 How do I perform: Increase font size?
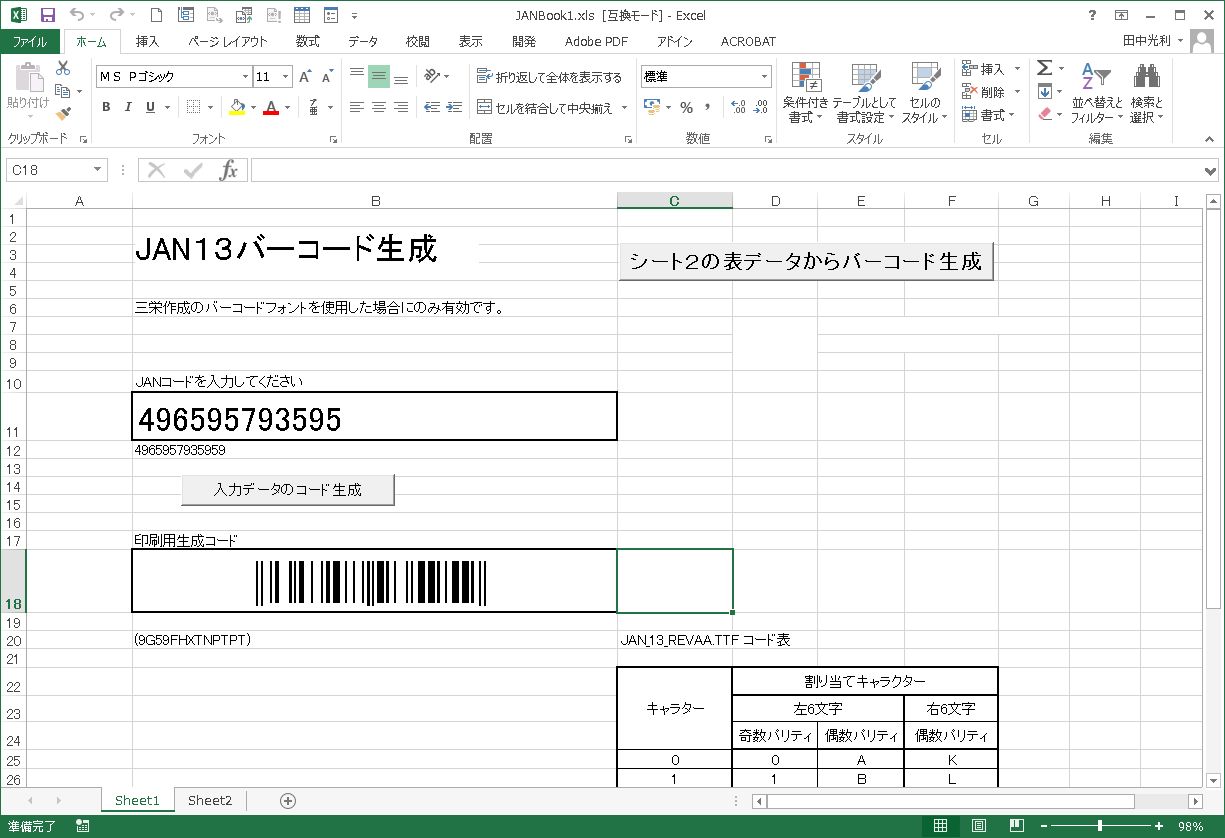pyautogui.click(x=305, y=77)
